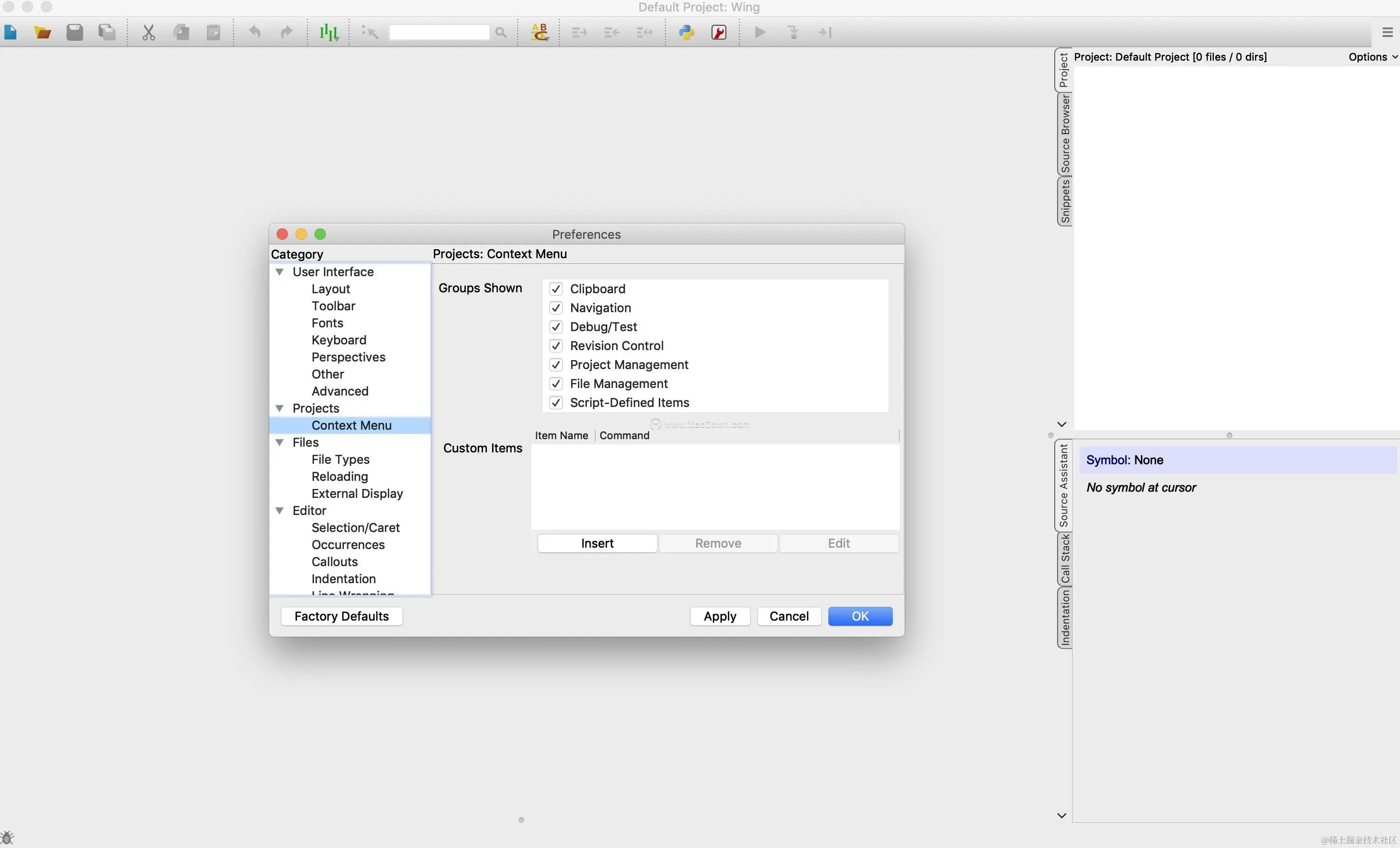Click into the toolbar search field
Viewport: 1400px width, 848px height.
tap(439, 32)
